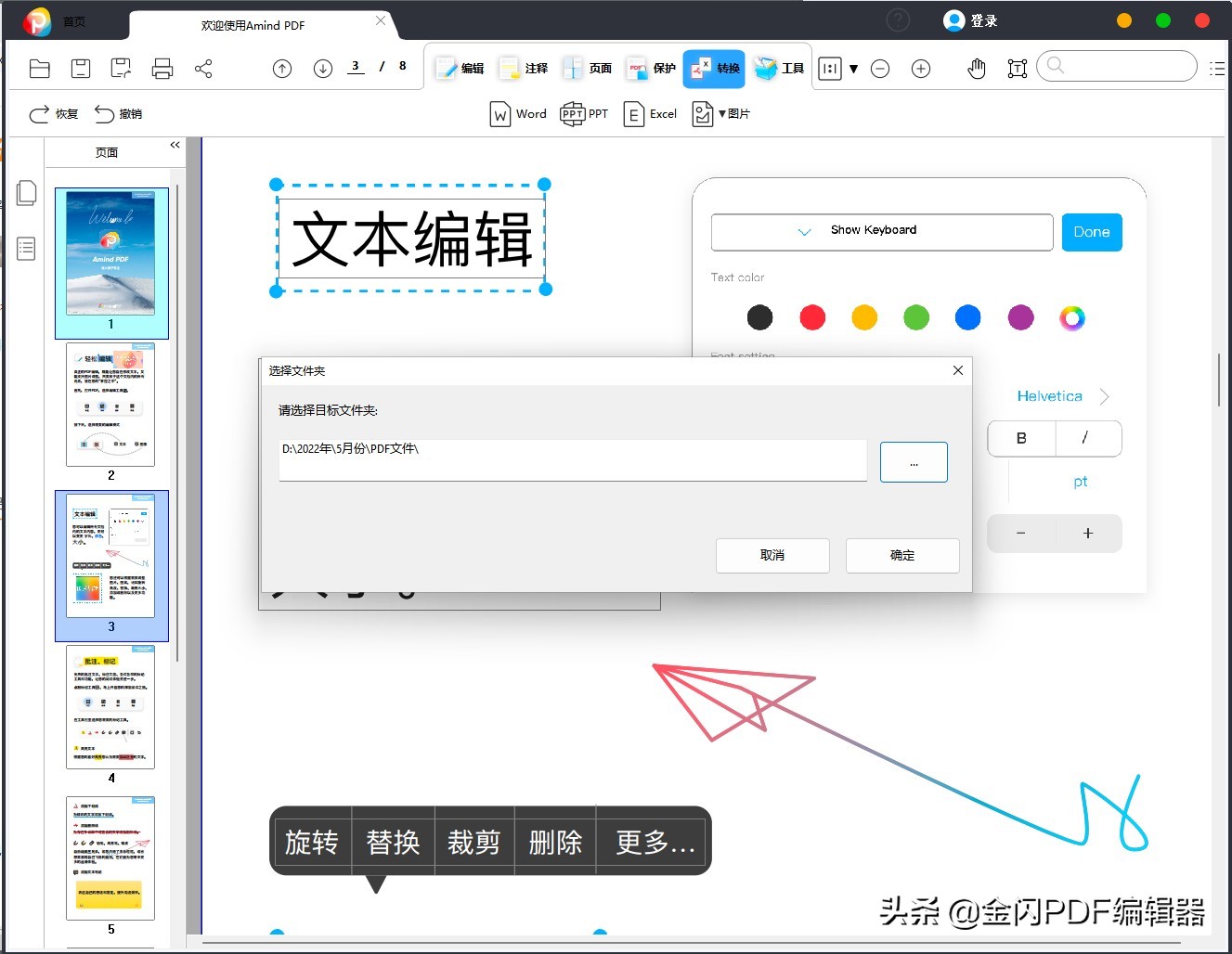The height and width of the screenshot is (954, 1232).
Task: Click the target folder path field
Action: tap(573, 460)
